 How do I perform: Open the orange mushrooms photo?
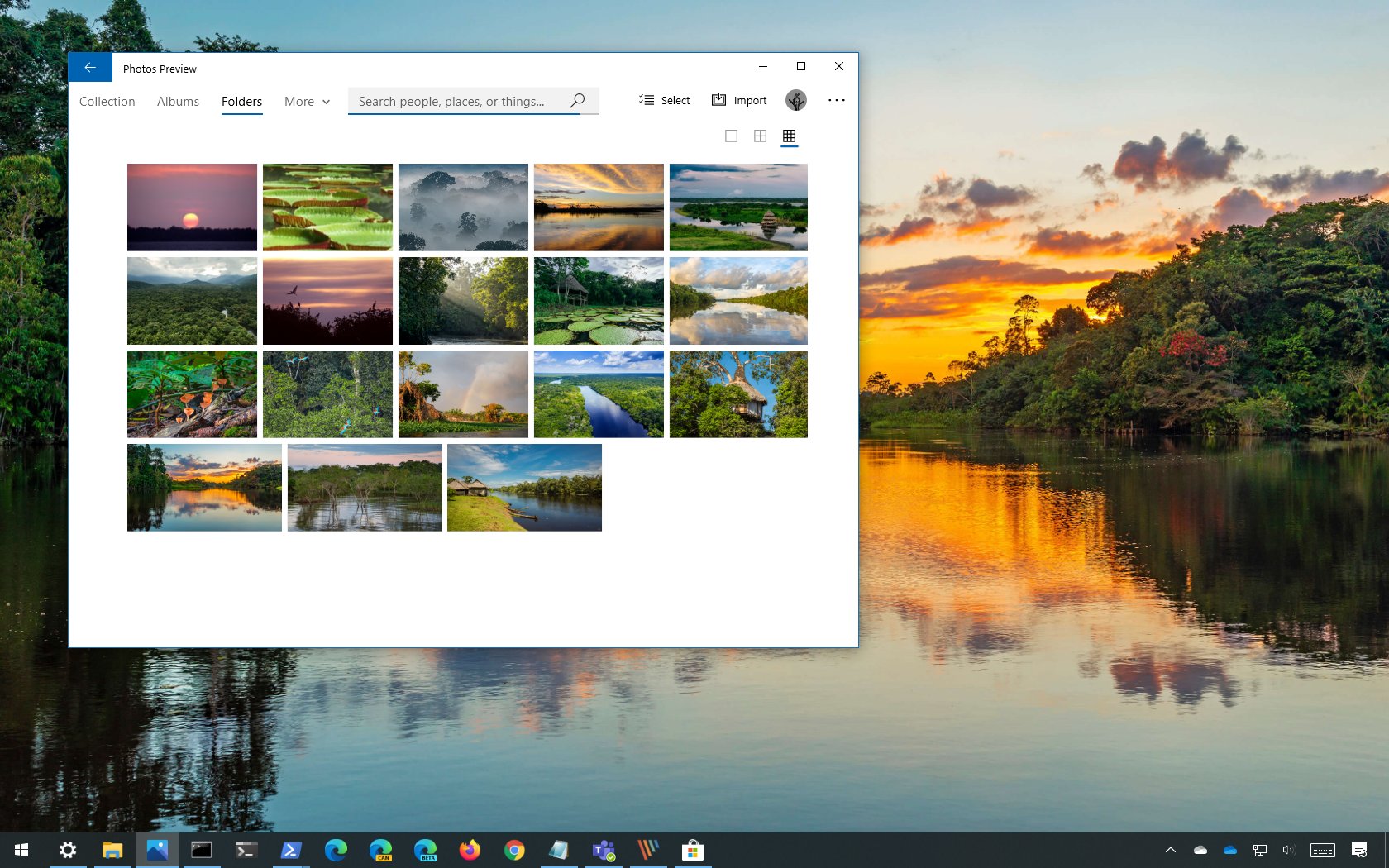(x=192, y=393)
